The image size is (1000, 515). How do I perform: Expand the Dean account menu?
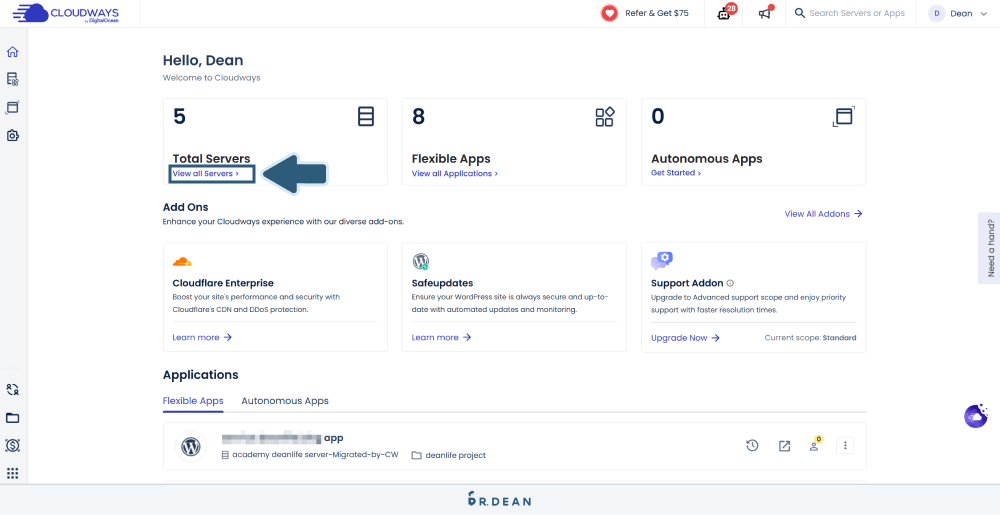point(950,13)
